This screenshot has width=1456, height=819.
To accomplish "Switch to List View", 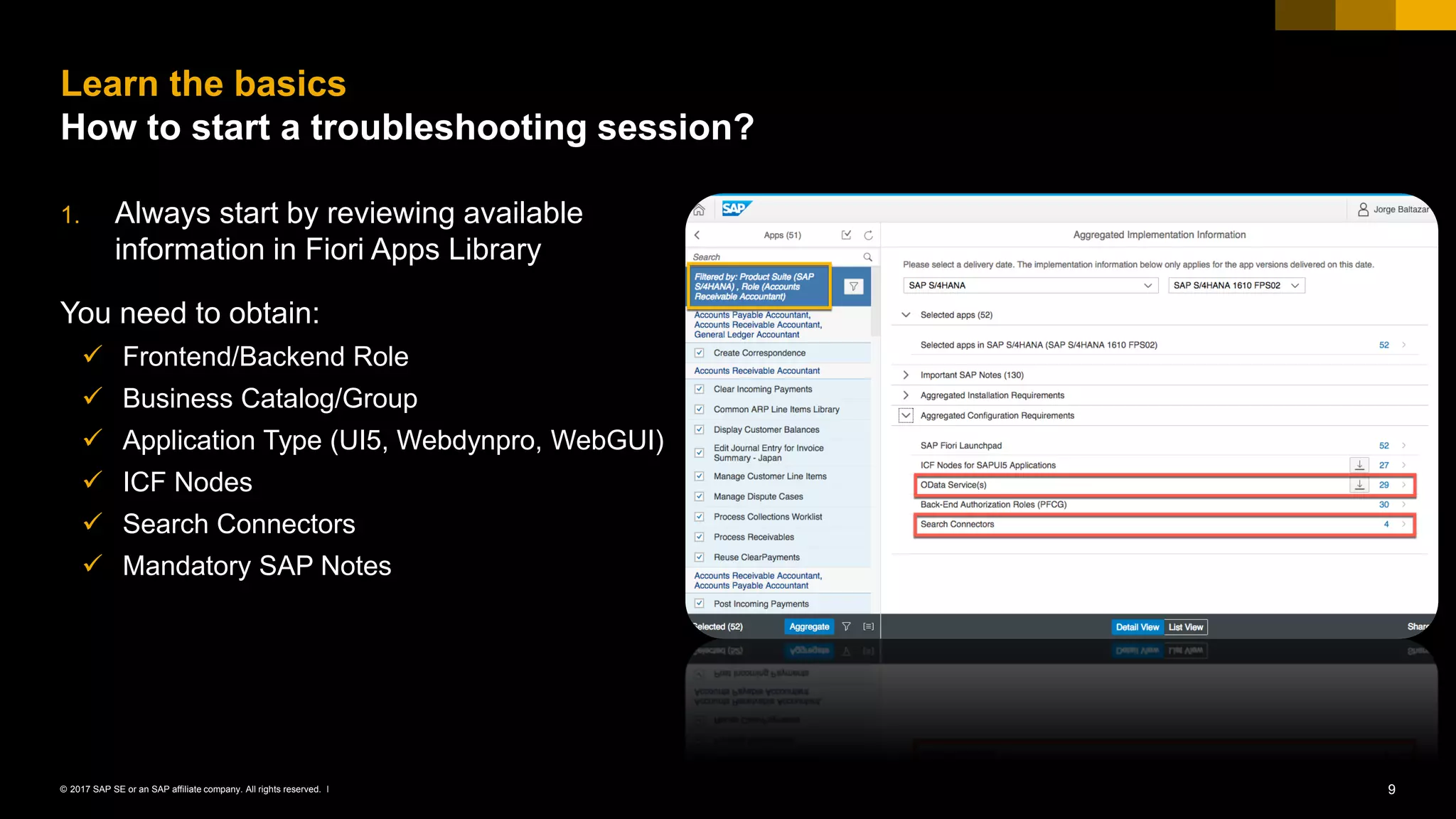I will [1186, 627].
